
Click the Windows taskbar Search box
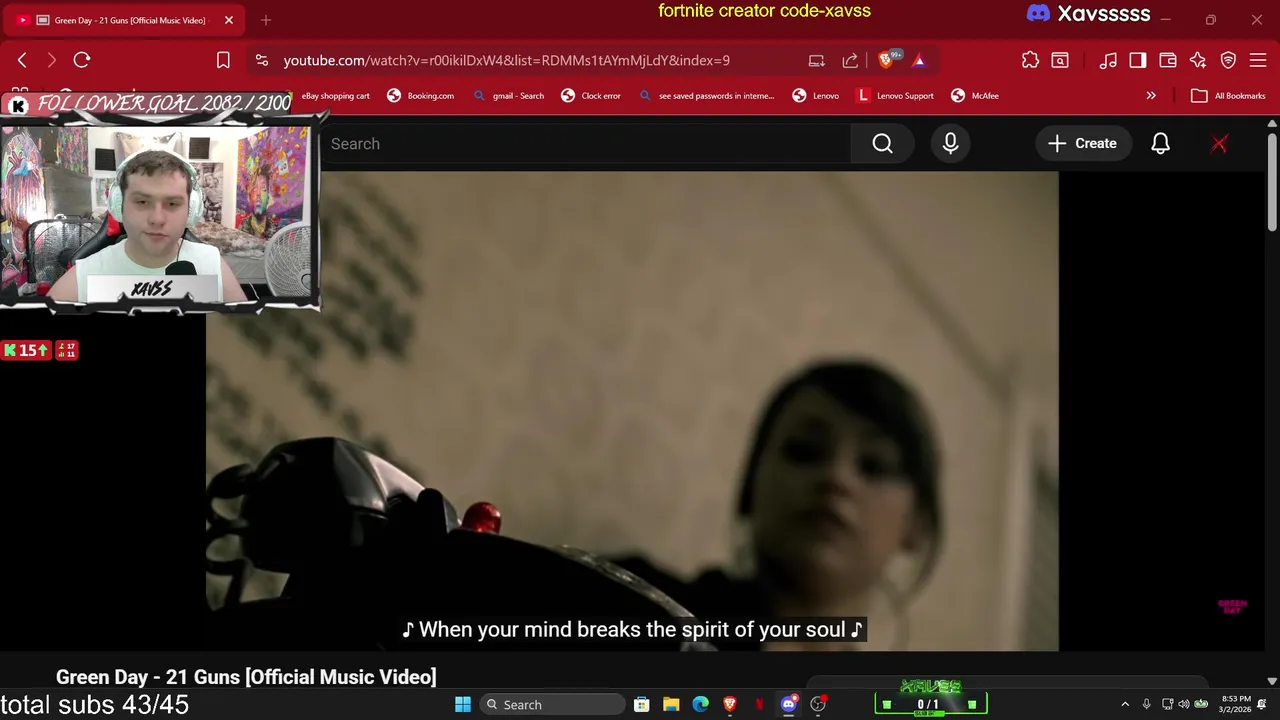[551, 705]
